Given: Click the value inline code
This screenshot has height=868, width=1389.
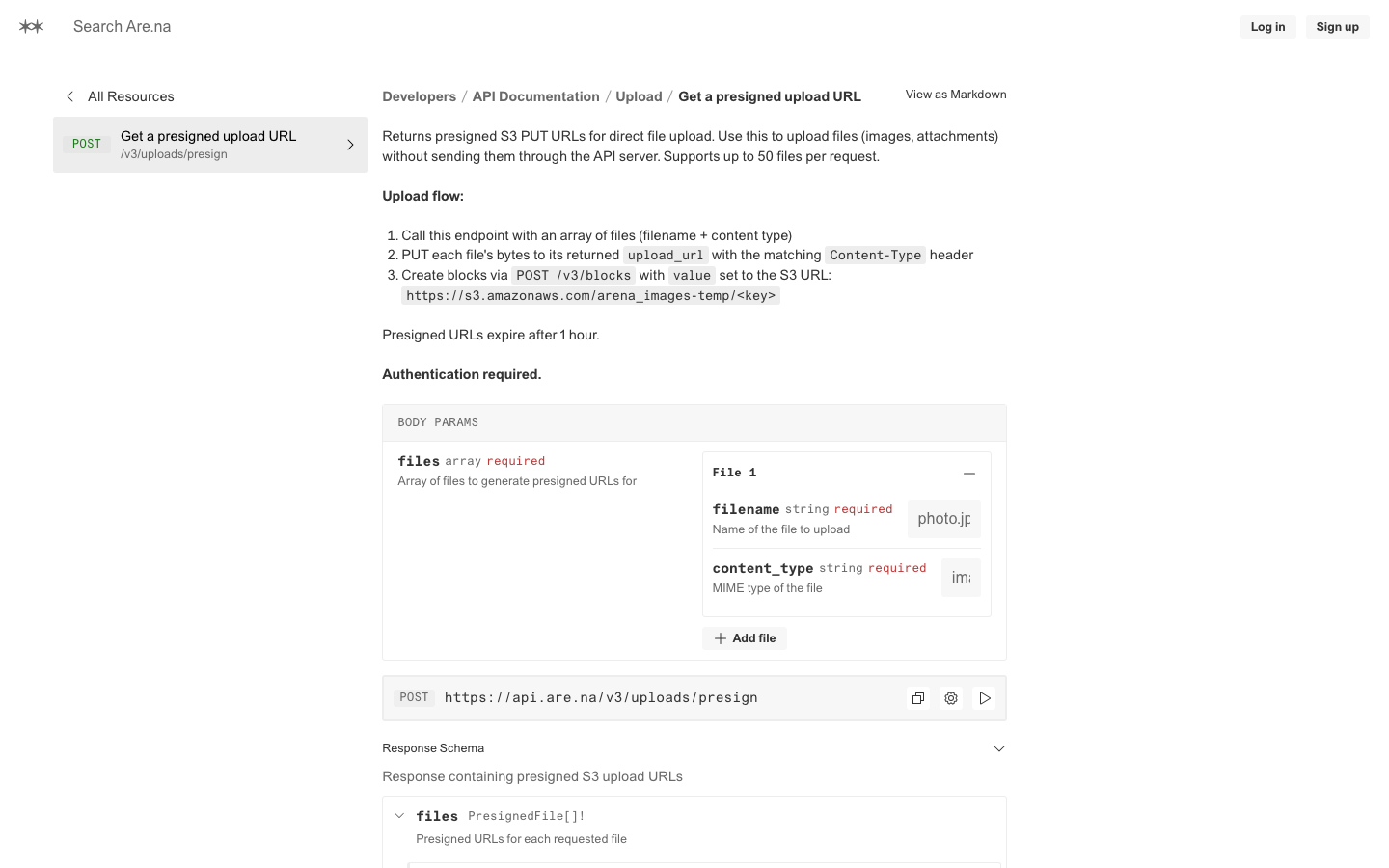Looking at the screenshot, I should (x=692, y=276).
